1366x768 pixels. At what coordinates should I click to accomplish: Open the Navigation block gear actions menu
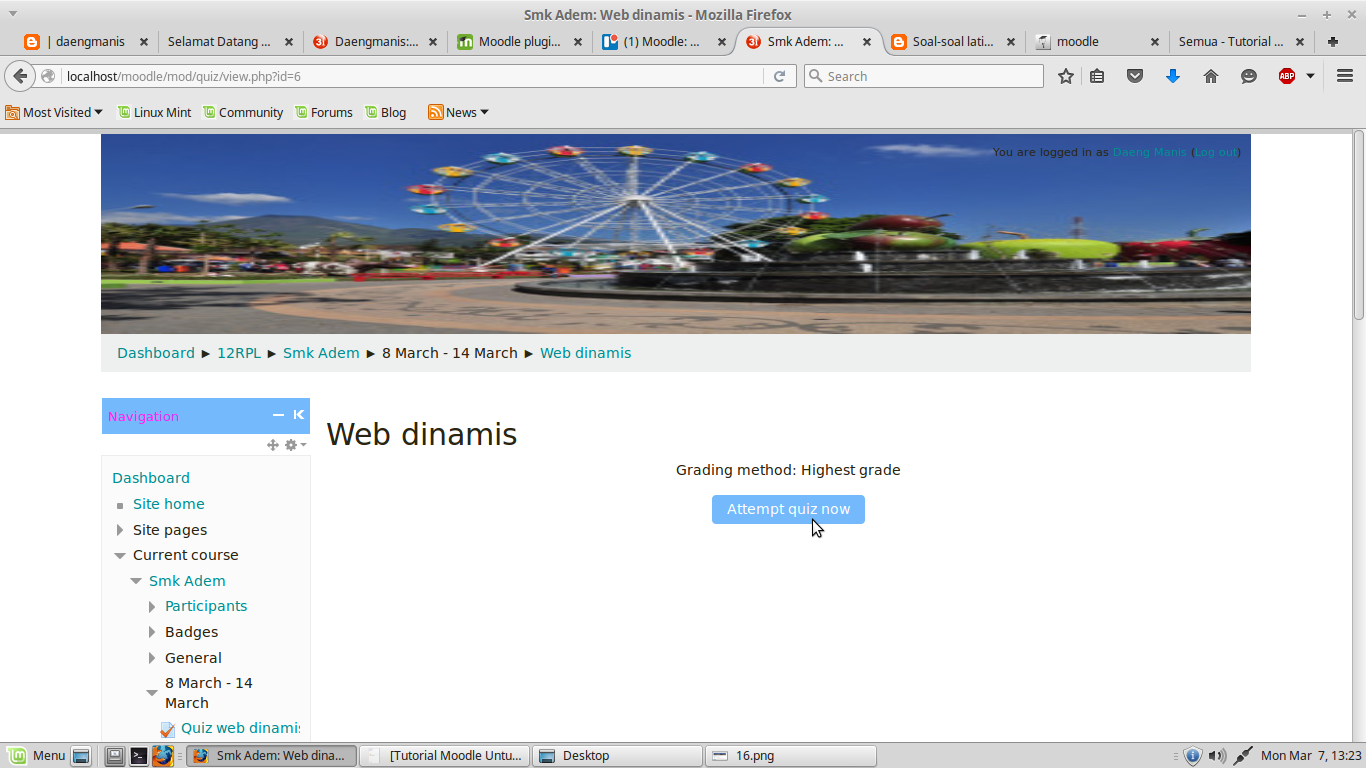coord(295,445)
